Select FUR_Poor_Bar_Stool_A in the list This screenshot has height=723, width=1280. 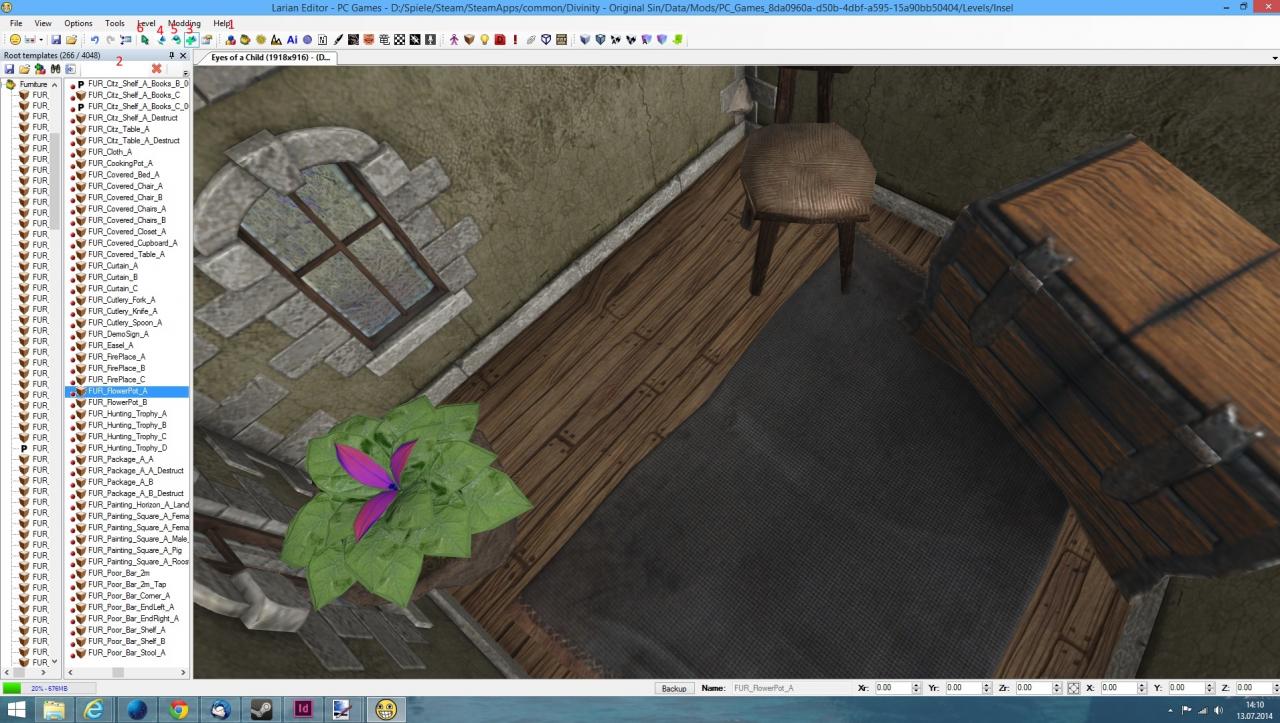[x=126, y=653]
